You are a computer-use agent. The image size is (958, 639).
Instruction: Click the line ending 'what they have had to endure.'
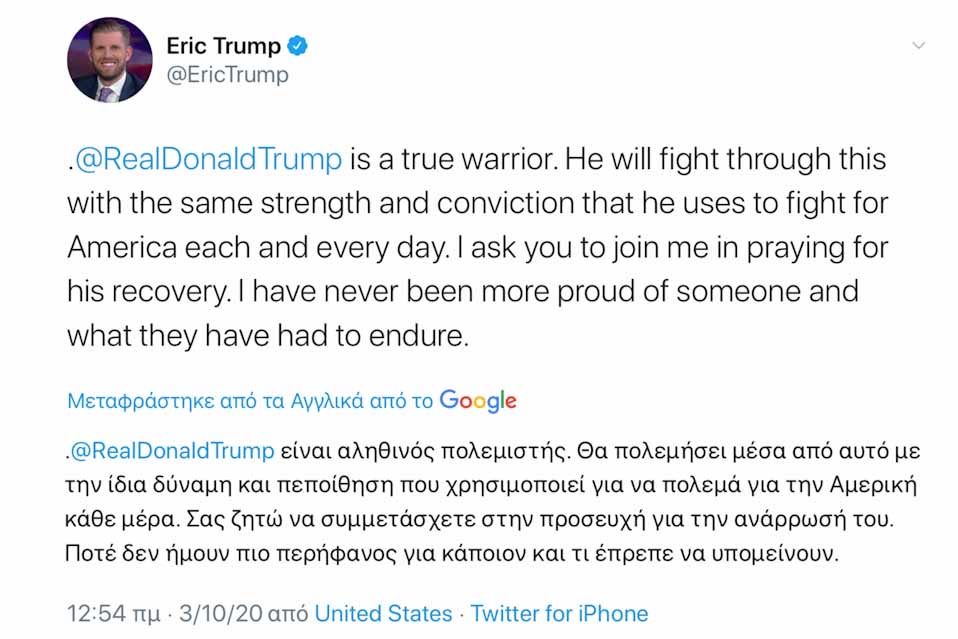(x=268, y=335)
